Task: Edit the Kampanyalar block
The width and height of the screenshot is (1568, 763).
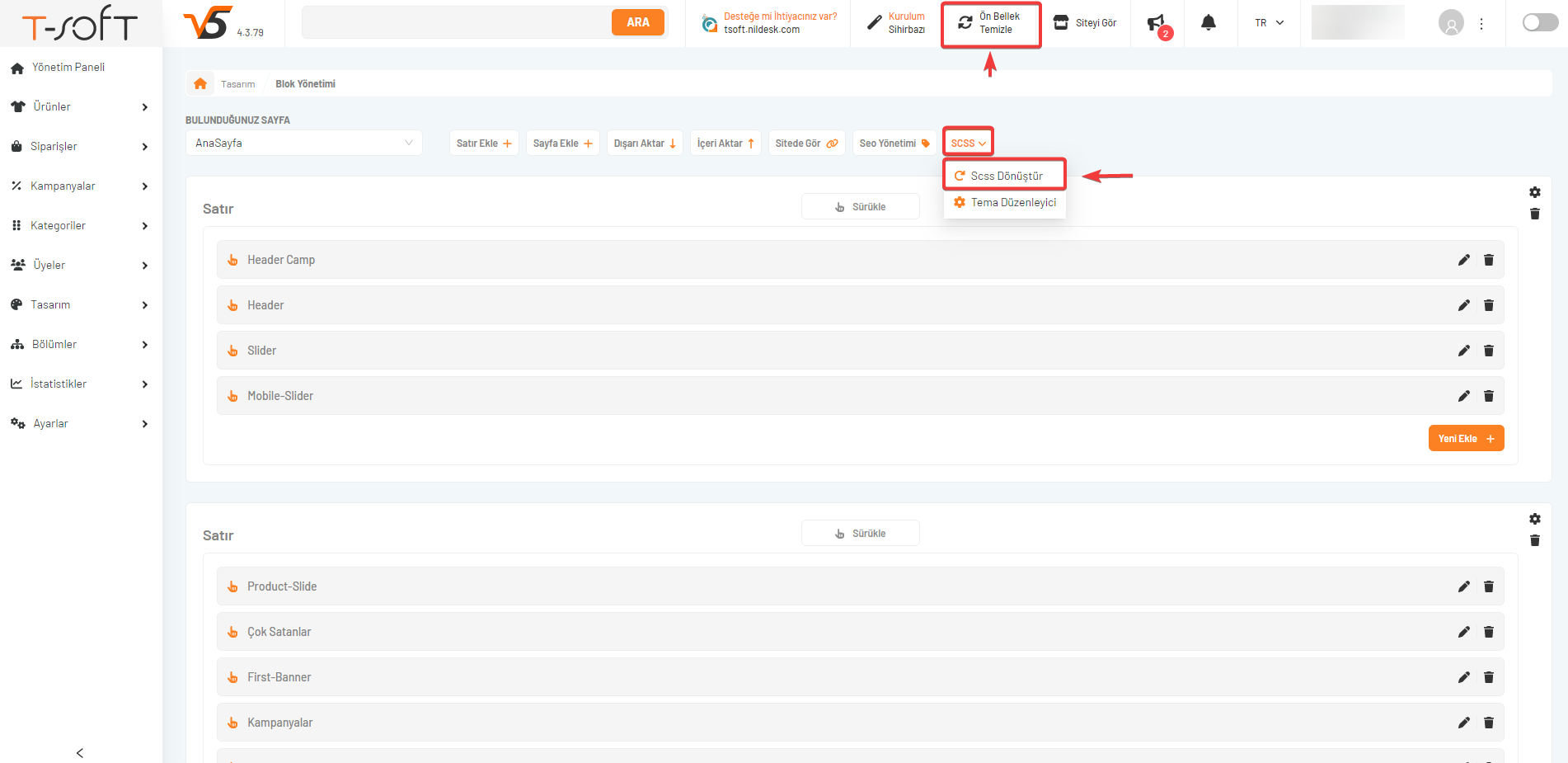Action: [1463, 723]
